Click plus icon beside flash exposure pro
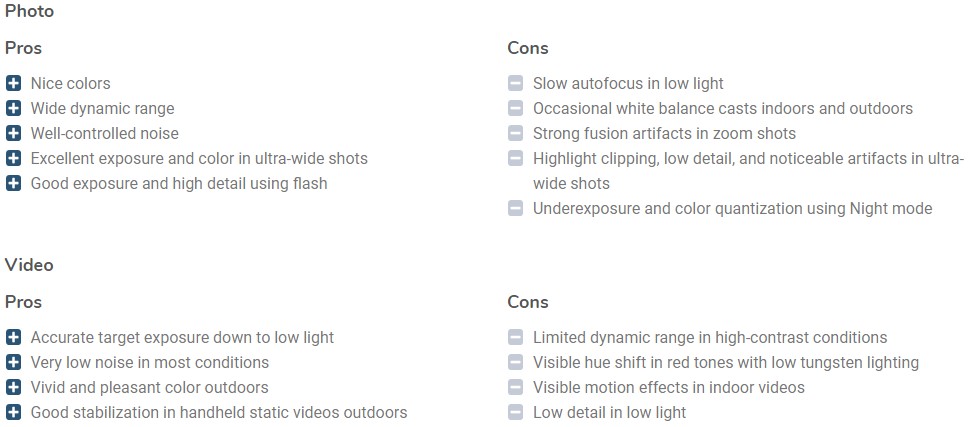Screen dimensions: 970x427 pyautogui.click(x=13, y=183)
